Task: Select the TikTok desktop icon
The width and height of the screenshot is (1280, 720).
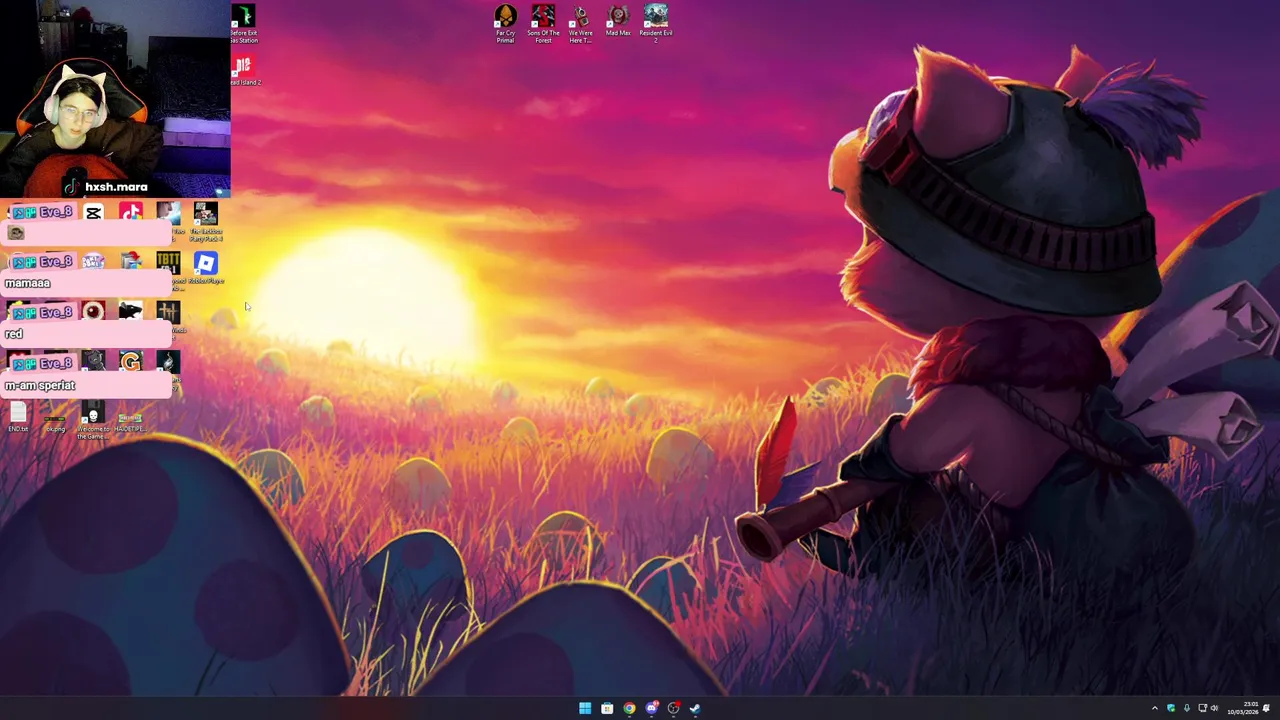Action: coord(130,213)
